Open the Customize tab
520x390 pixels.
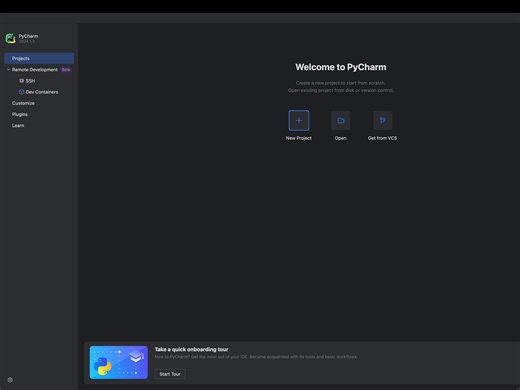point(23,103)
